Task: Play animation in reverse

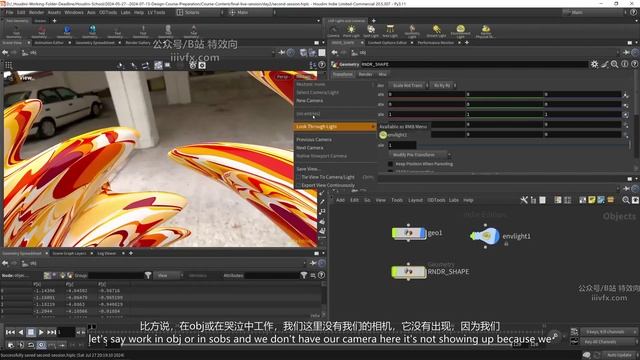Action: coord(21,332)
